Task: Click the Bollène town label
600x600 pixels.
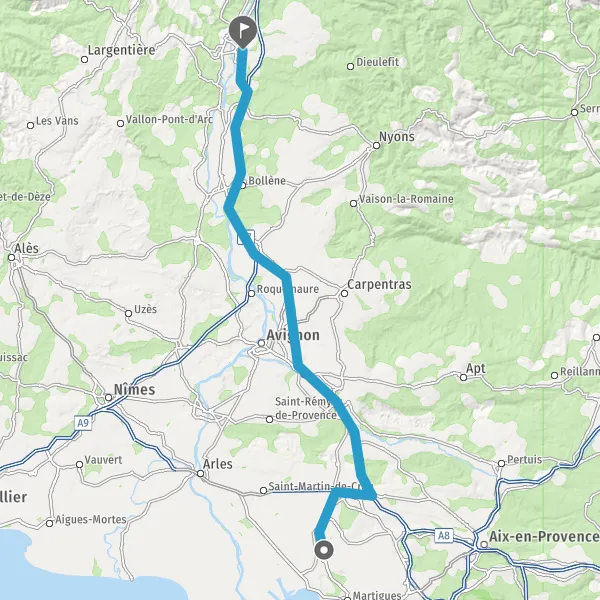Action: (x=267, y=181)
